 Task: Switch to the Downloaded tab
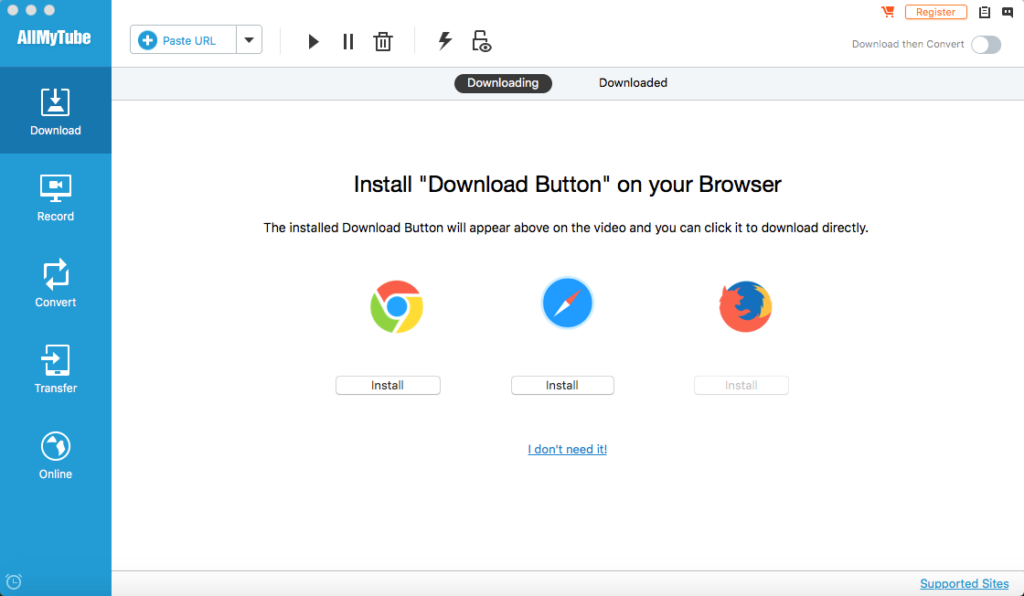coord(633,83)
